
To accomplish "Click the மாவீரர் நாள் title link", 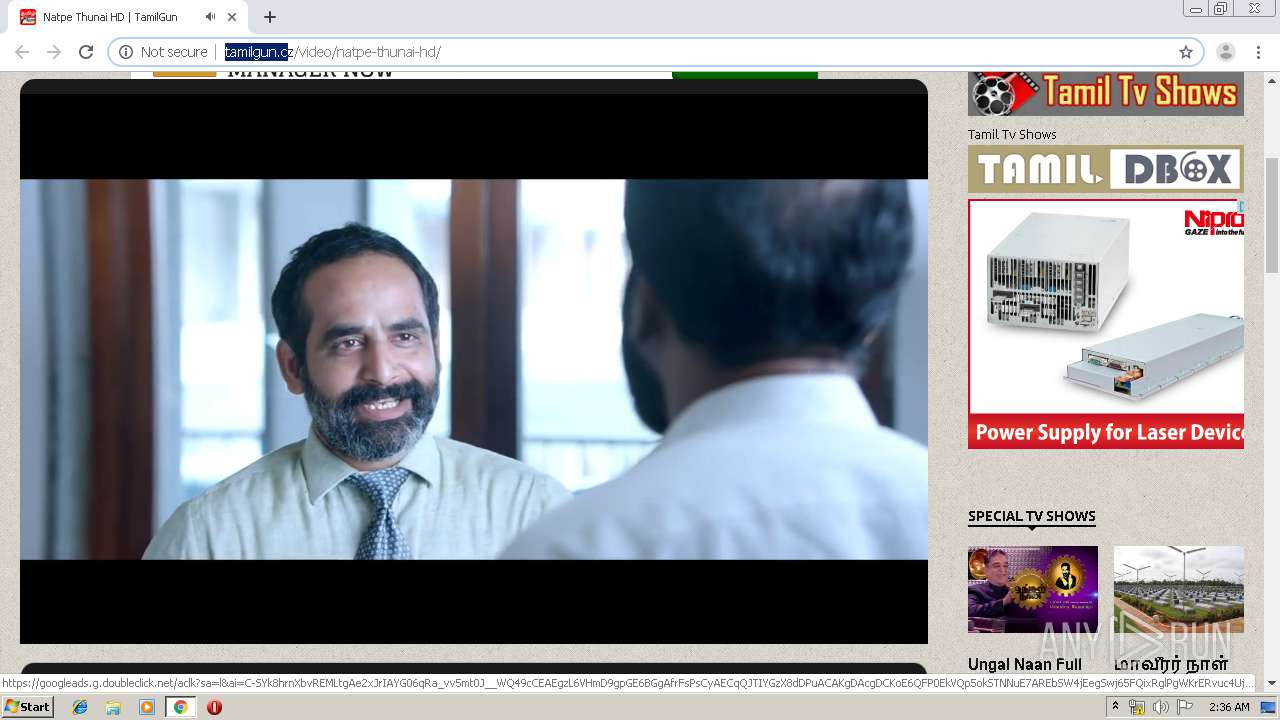I will click(1171, 664).
